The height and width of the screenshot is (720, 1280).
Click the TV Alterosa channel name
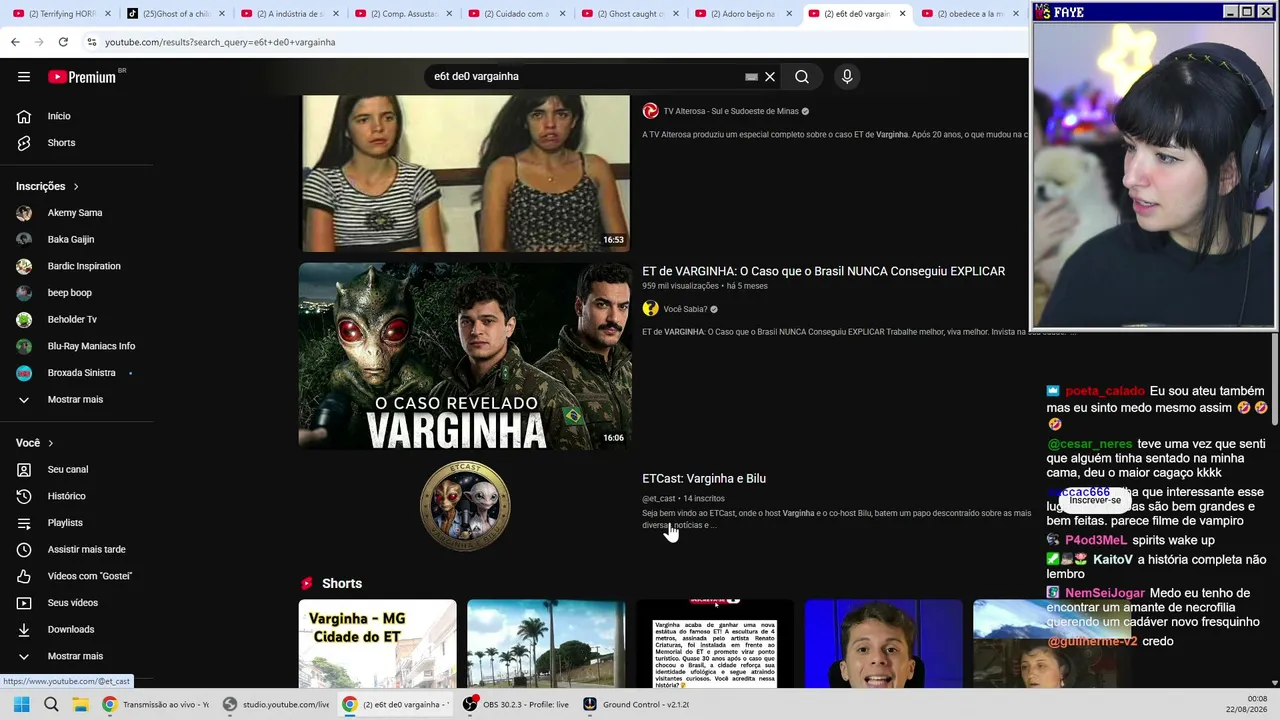[x=731, y=111]
